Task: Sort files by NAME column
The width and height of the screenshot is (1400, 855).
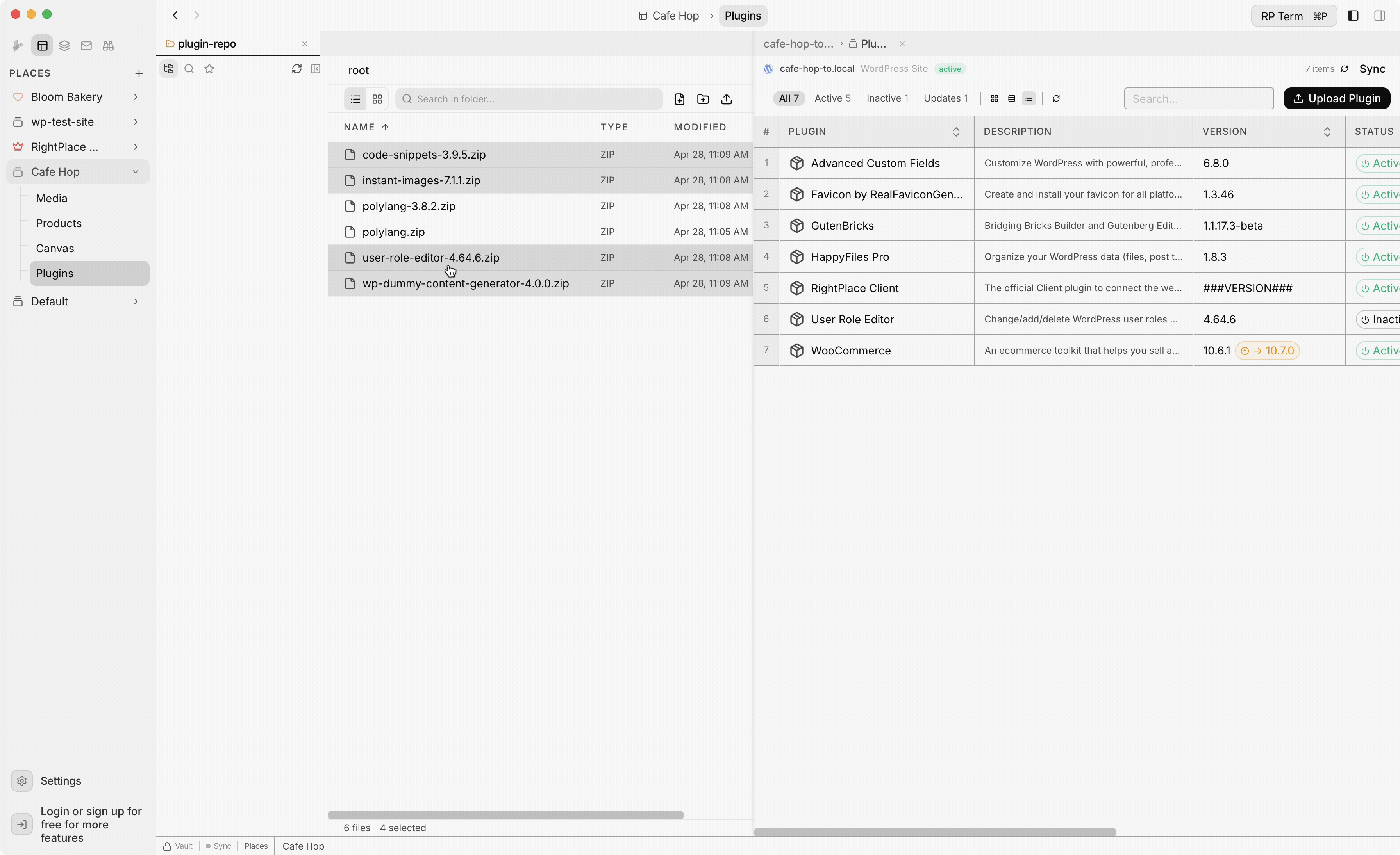Action: tap(366, 127)
